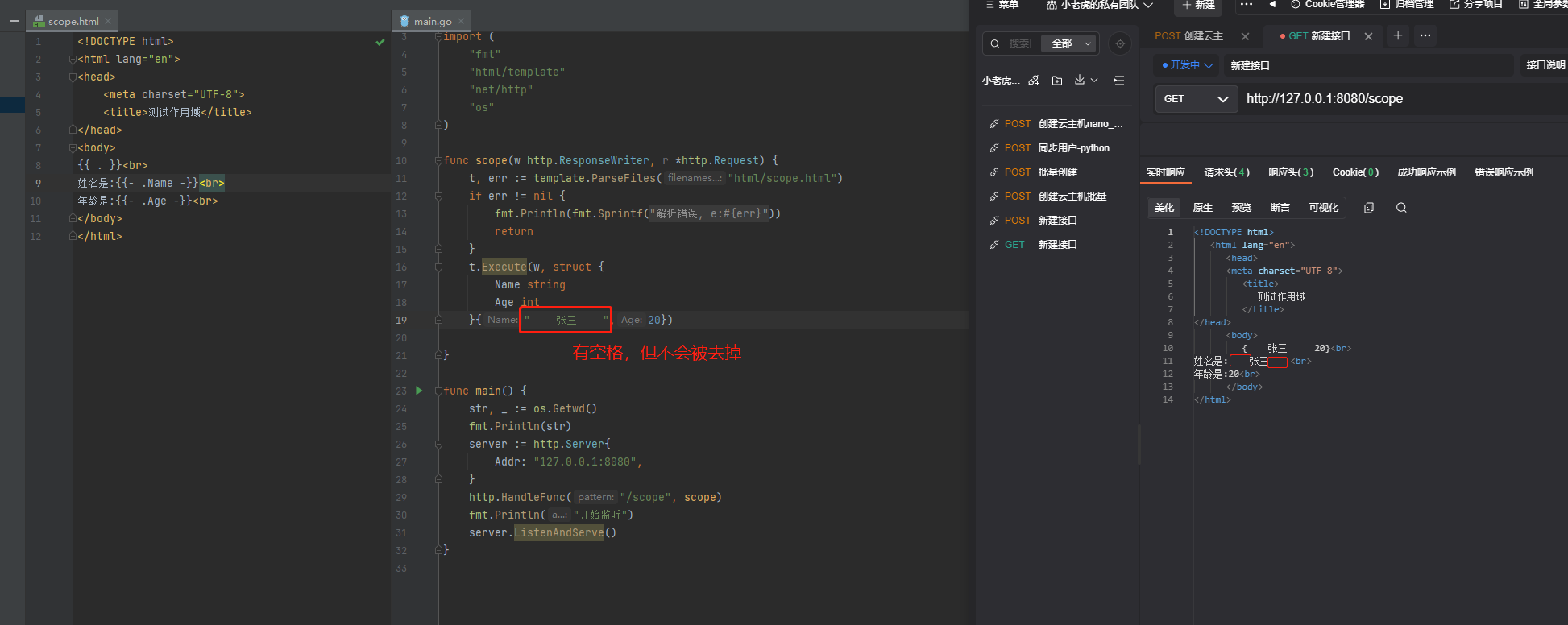Screen dimensions: 1568x625
Task: Collapse the <body> tag fold marker
Action: click(73, 148)
